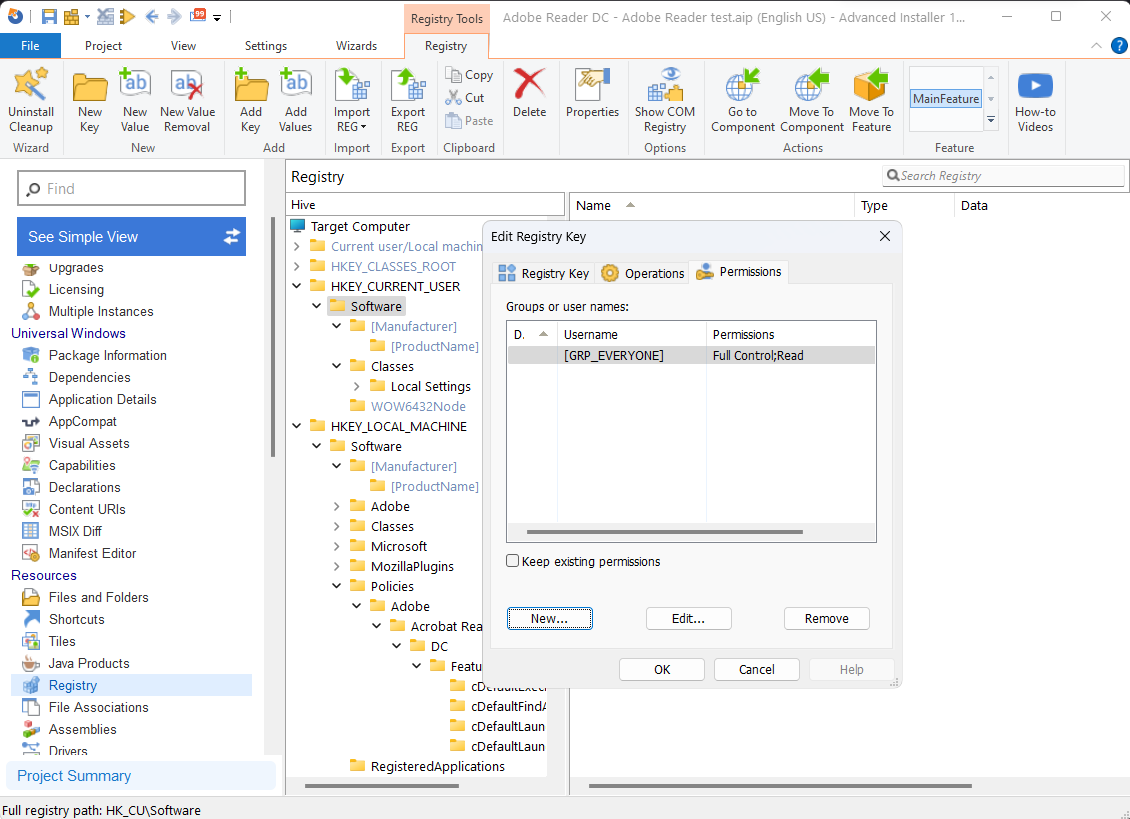Expand the HKEY_CLASSES_ROOT hive

tap(297, 266)
